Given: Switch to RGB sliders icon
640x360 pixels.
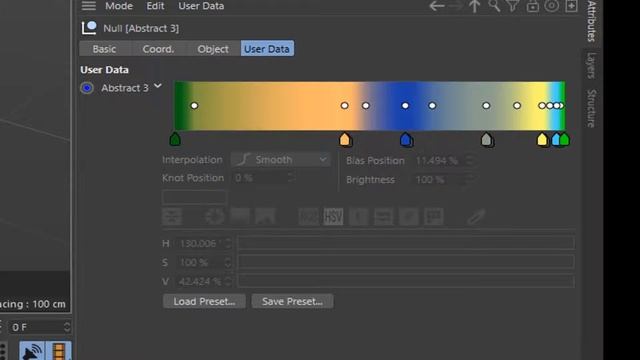Looking at the screenshot, I should (x=309, y=217).
